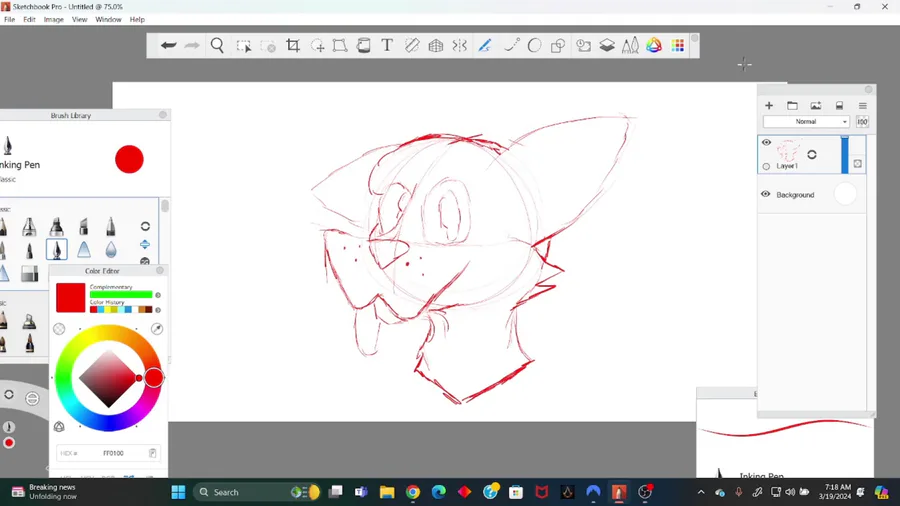Open the Image menu
This screenshot has height=506, width=900.
click(x=54, y=20)
